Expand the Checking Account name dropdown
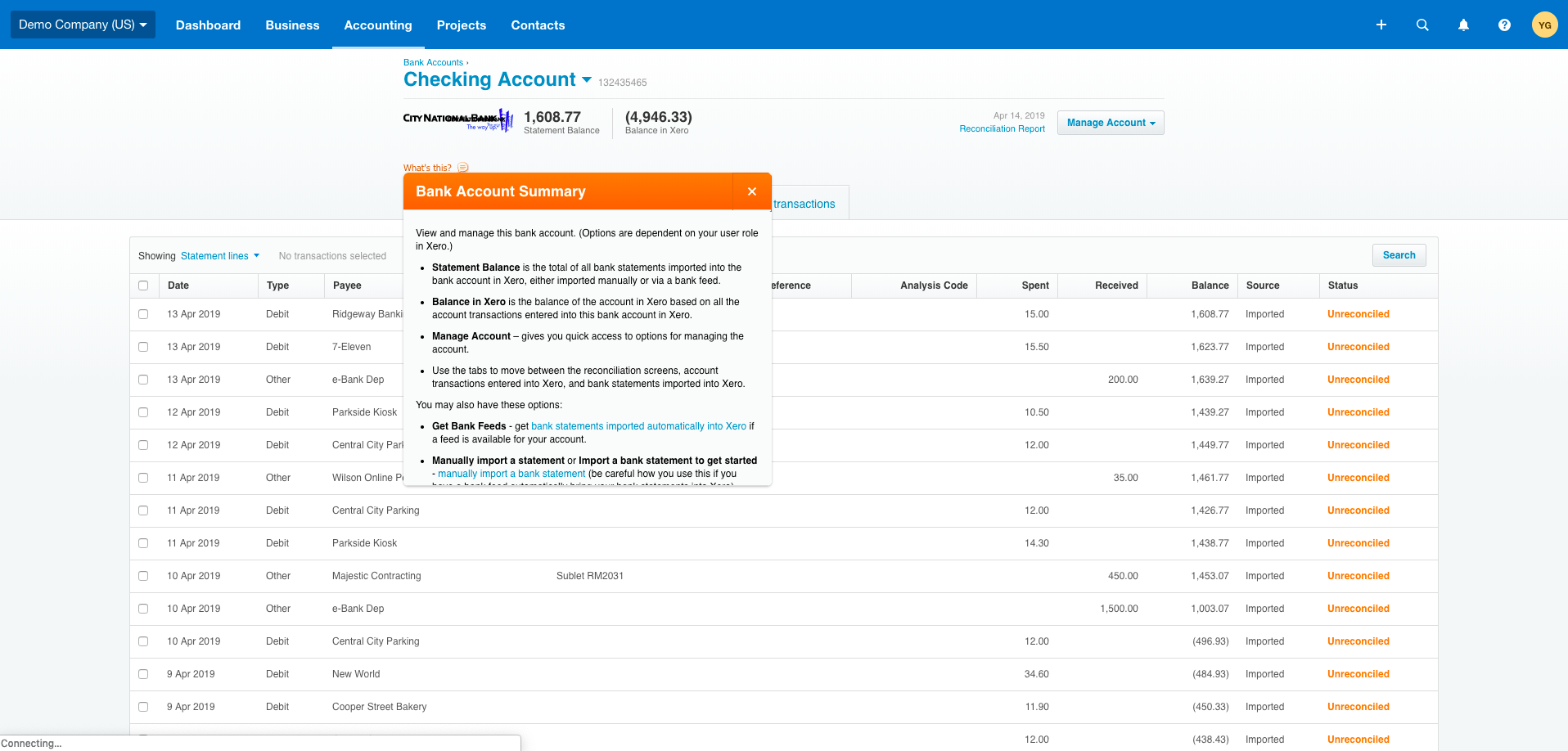This screenshot has width=1568, height=751. 587,79
